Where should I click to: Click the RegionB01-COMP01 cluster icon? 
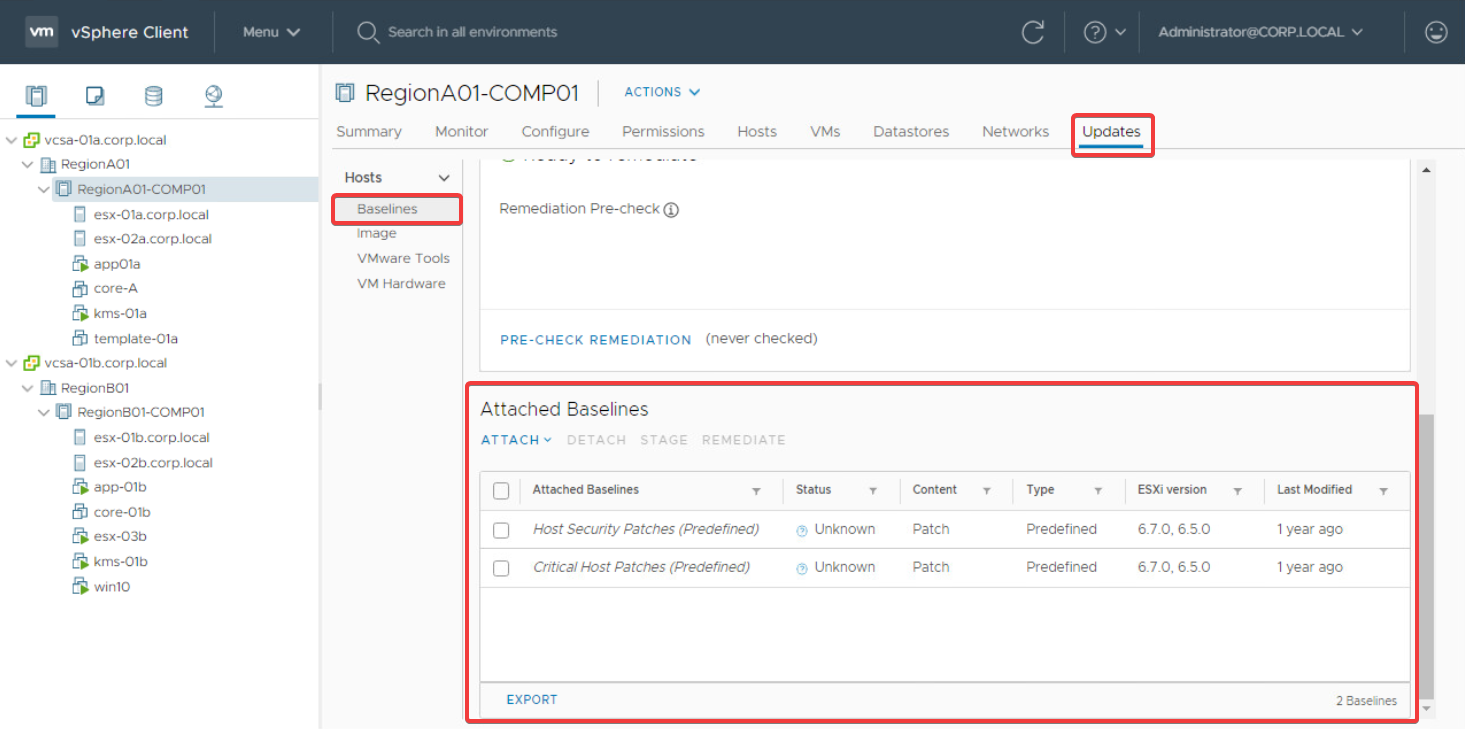coord(64,412)
